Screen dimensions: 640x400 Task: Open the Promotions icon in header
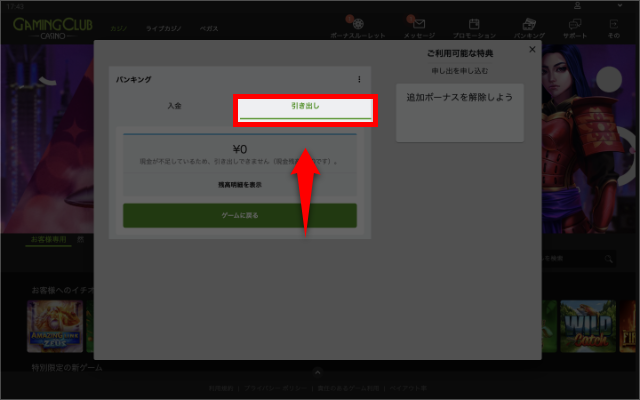475,24
